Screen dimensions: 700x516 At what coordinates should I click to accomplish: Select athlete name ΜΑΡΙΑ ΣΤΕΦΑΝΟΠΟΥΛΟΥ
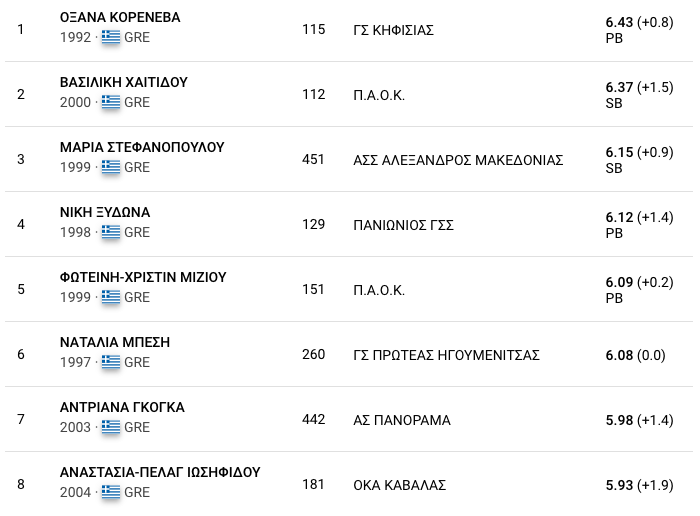[142, 148]
